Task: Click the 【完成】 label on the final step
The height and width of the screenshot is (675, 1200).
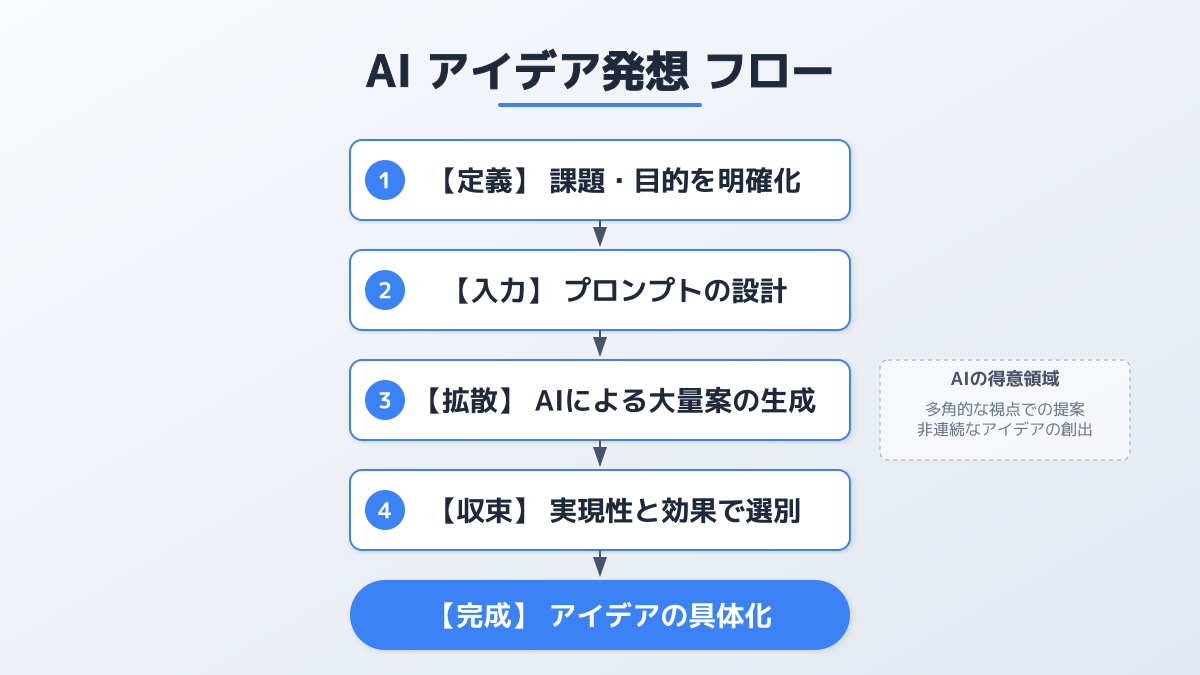Action: tap(482, 616)
